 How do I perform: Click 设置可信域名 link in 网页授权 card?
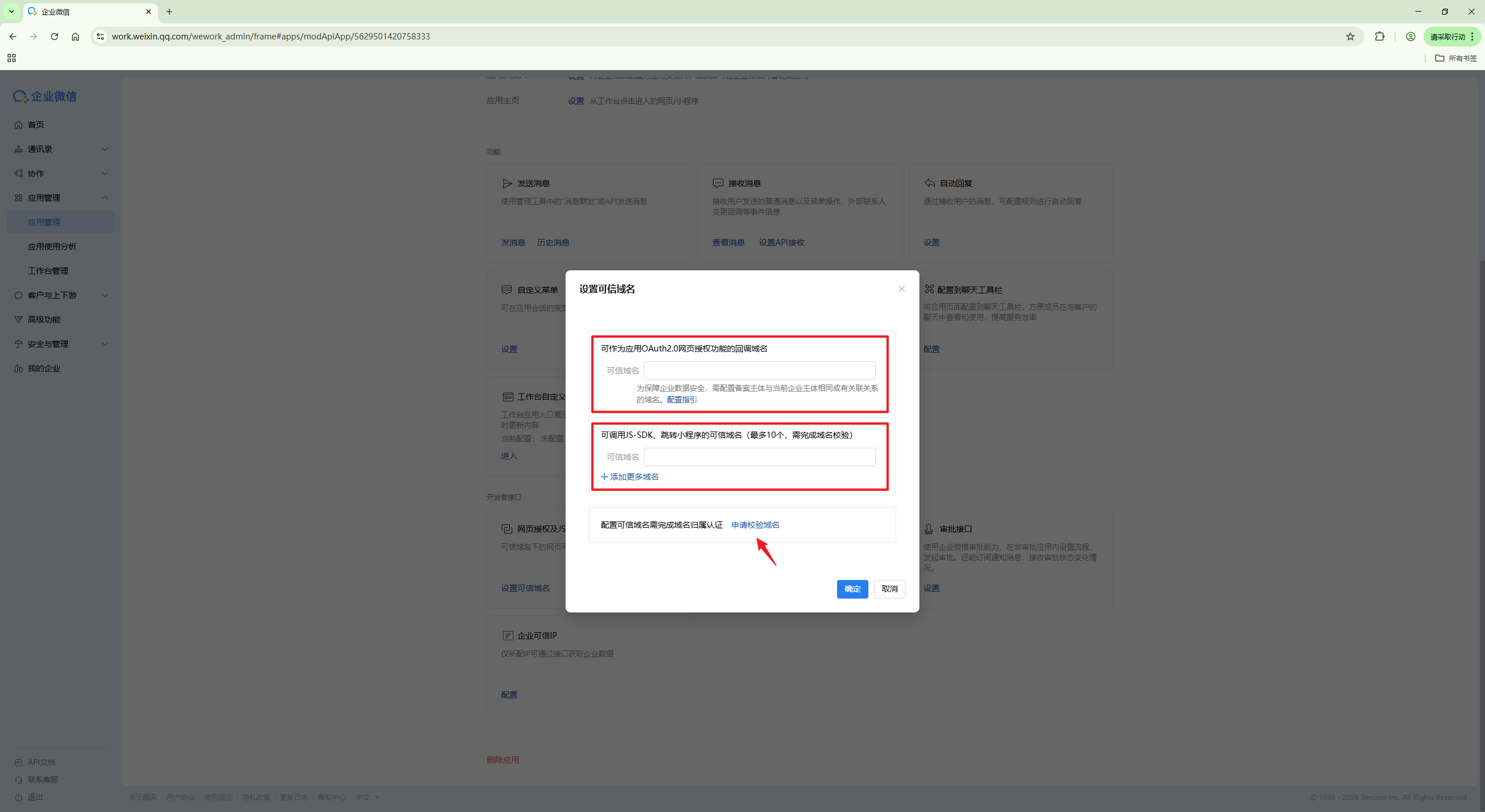526,588
